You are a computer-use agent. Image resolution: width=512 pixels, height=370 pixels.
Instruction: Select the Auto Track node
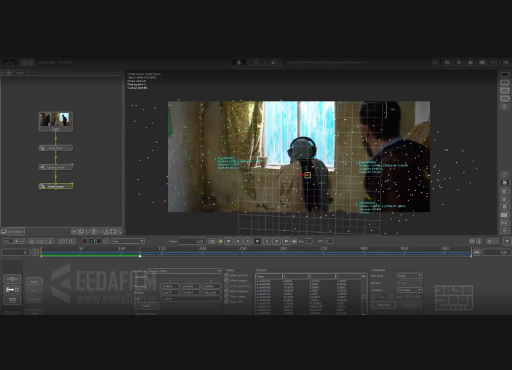pyautogui.click(x=56, y=148)
